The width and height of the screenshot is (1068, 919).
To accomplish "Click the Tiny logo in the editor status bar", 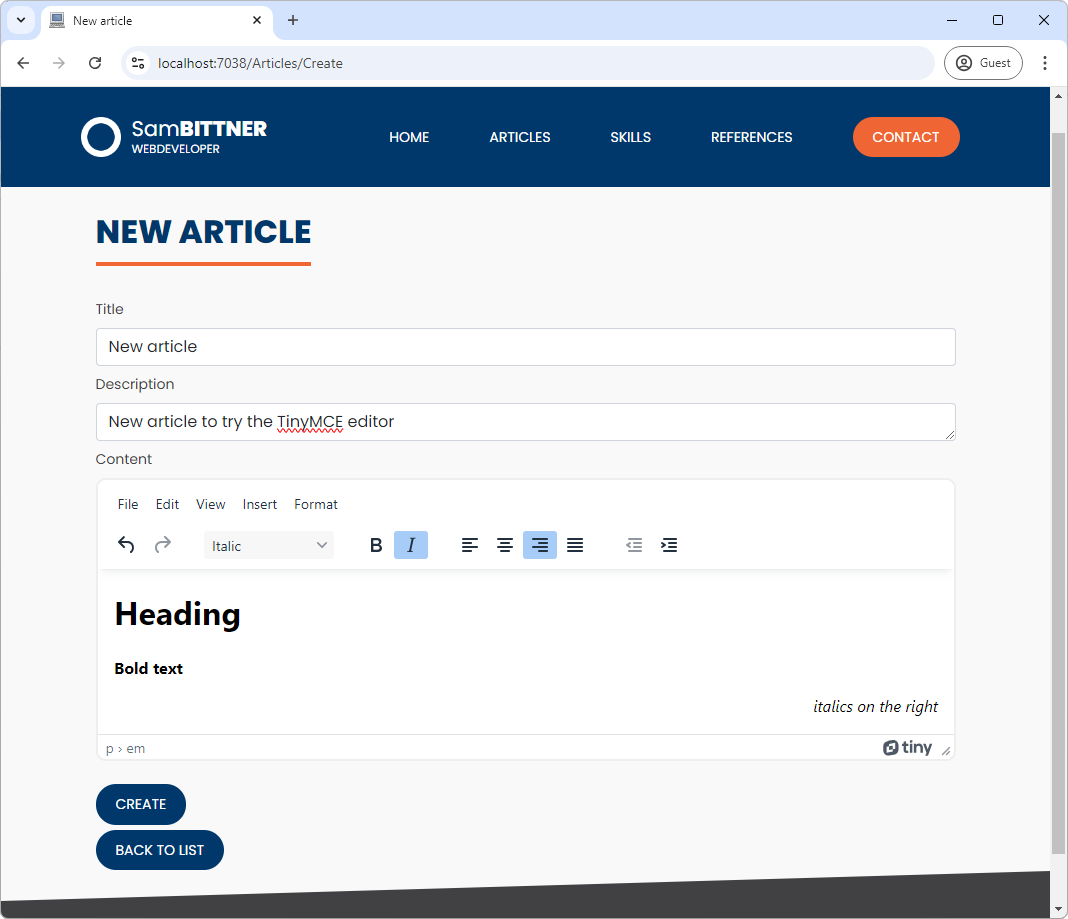I will coord(907,747).
